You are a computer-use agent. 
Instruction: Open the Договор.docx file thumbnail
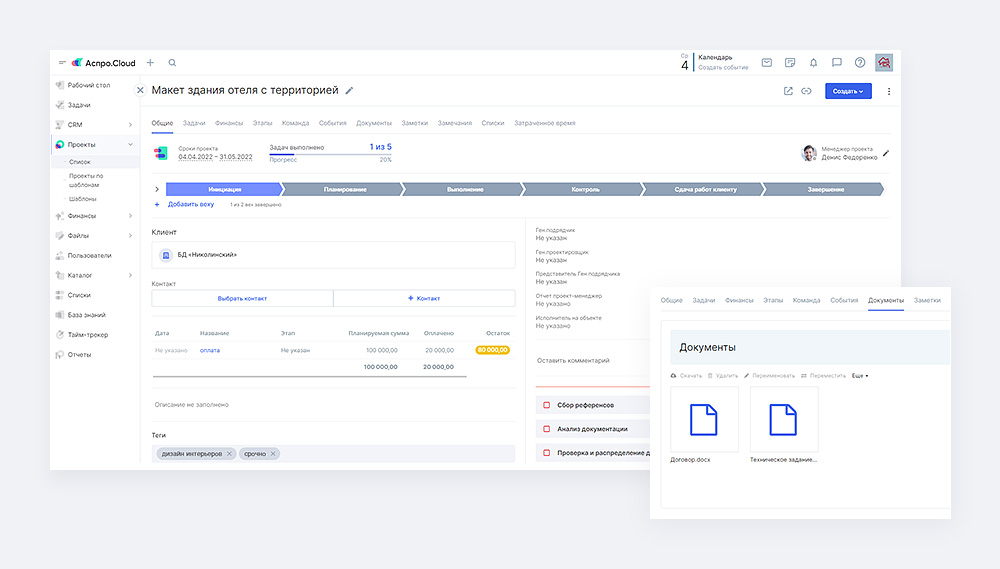pos(704,422)
